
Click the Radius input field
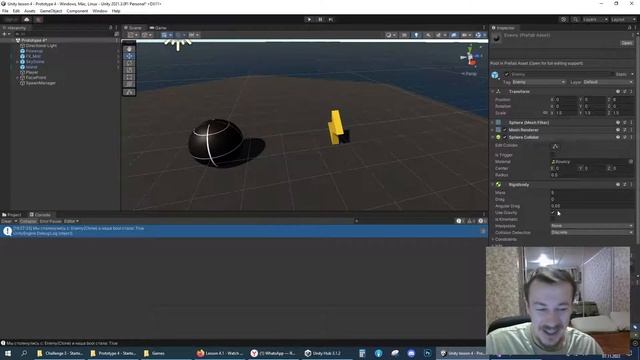click(592, 175)
